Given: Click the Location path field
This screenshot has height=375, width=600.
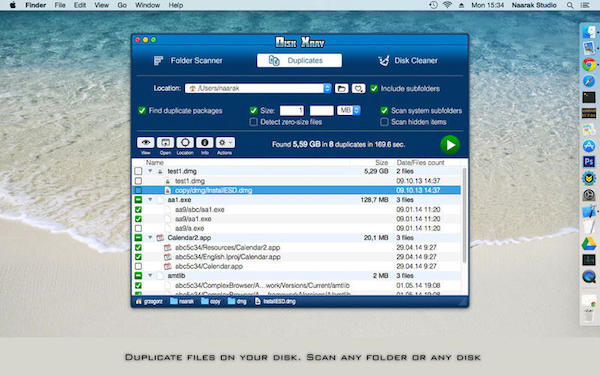Looking at the screenshot, I should [254, 88].
